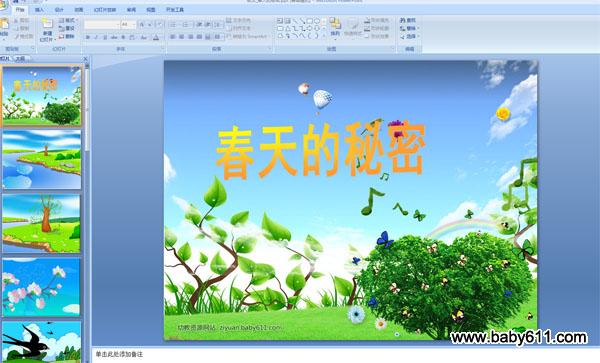This screenshot has height=363, width=600.
Task: Select the swallow silhouette slide thumbnail
Action: [x=42, y=342]
